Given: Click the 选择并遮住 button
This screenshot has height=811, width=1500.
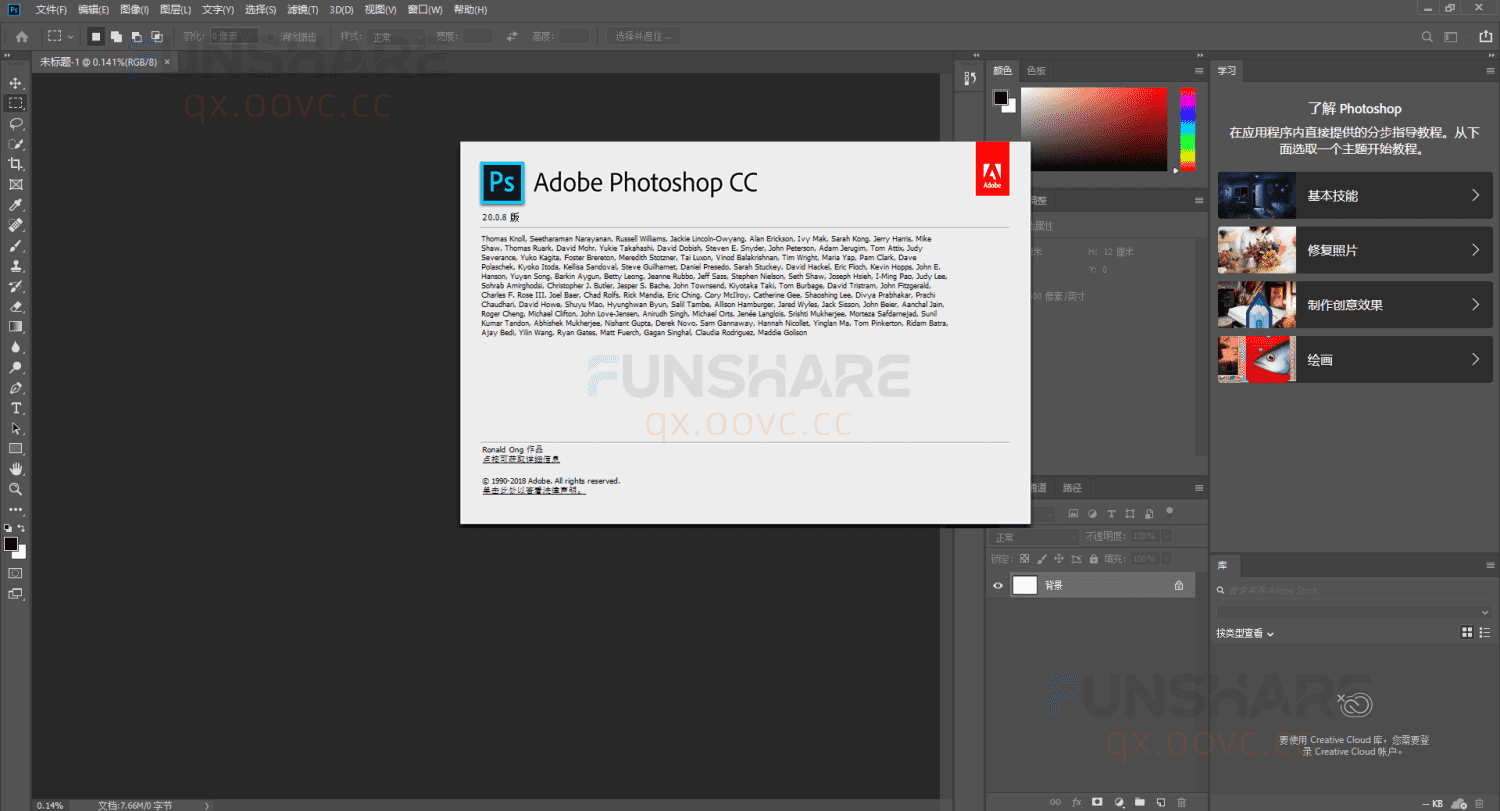Looking at the screenshot, I should coord(644,36).
